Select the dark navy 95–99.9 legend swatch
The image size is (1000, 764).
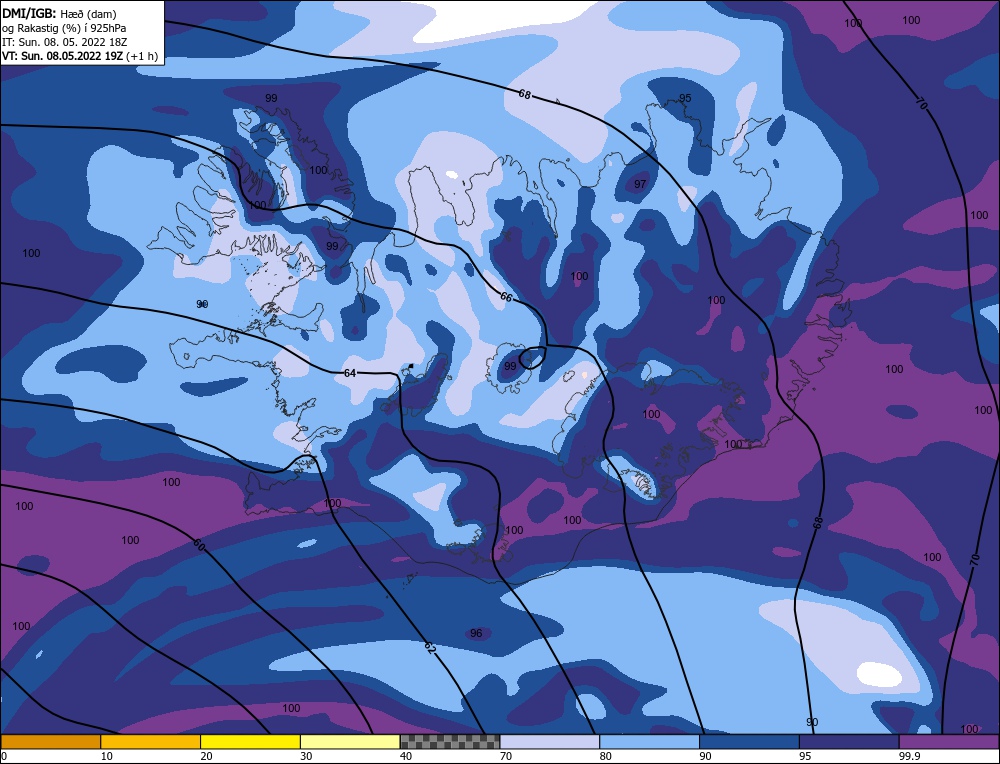point(849,742)
